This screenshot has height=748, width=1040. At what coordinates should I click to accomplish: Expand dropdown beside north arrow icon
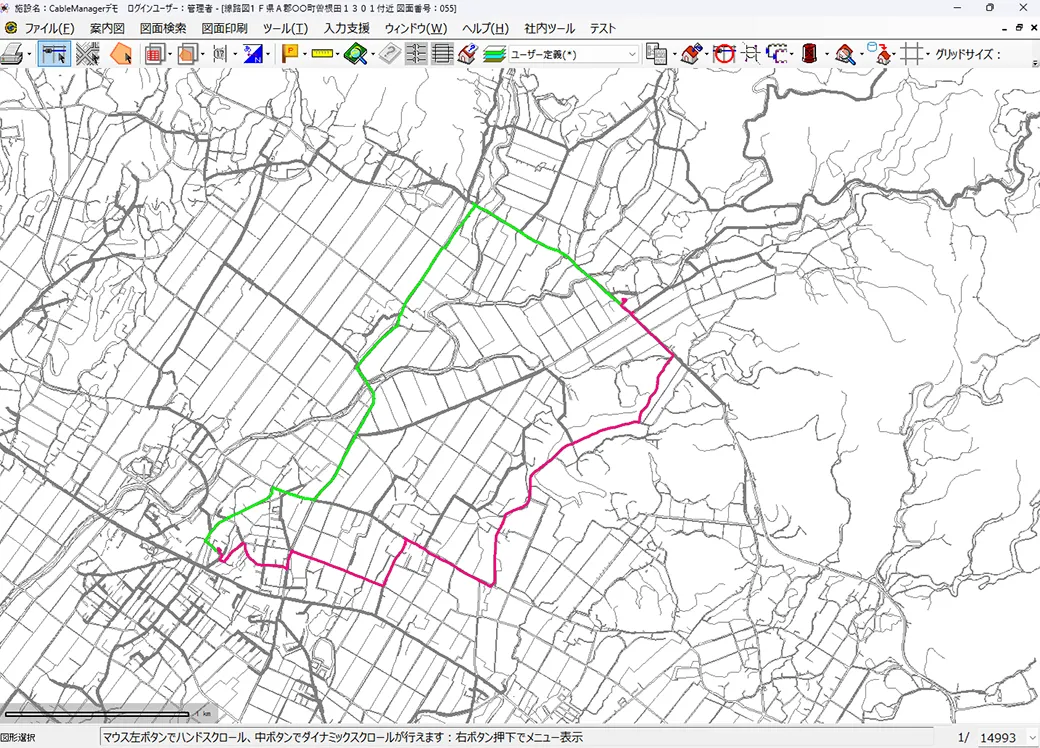click(x=268, y=54)
